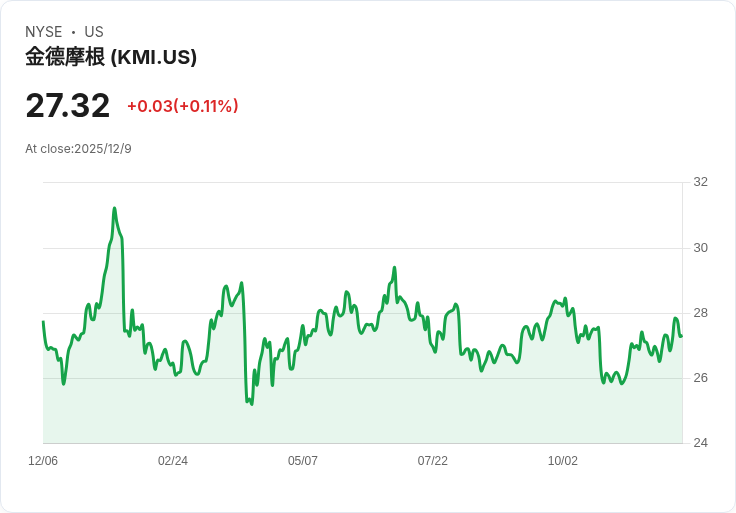Click the At close 2025/12/9 timestamp
This screenshot has width=736, height=513.
click(78, 149)
